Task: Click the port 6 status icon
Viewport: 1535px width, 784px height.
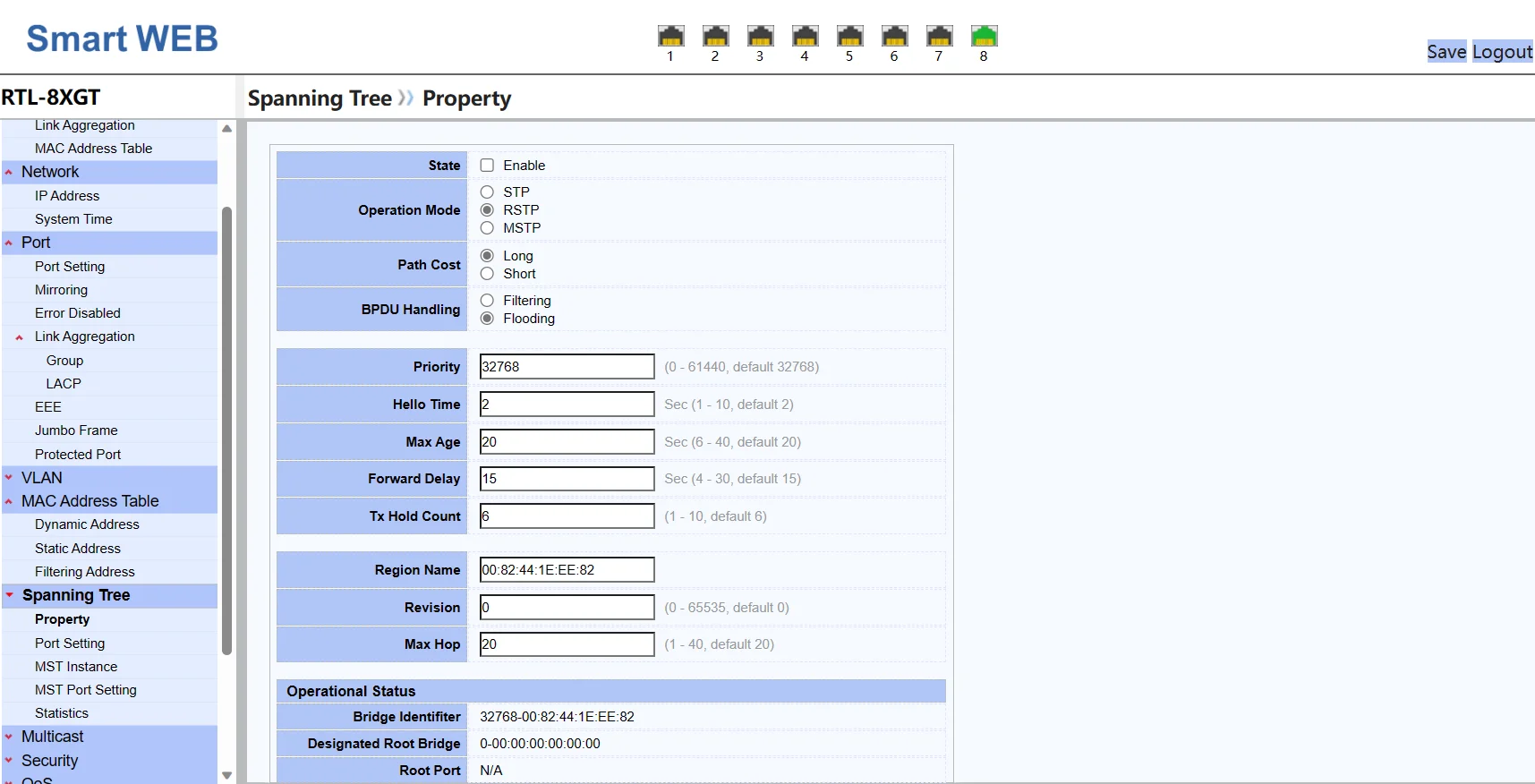Action: (x=894, y=36)
